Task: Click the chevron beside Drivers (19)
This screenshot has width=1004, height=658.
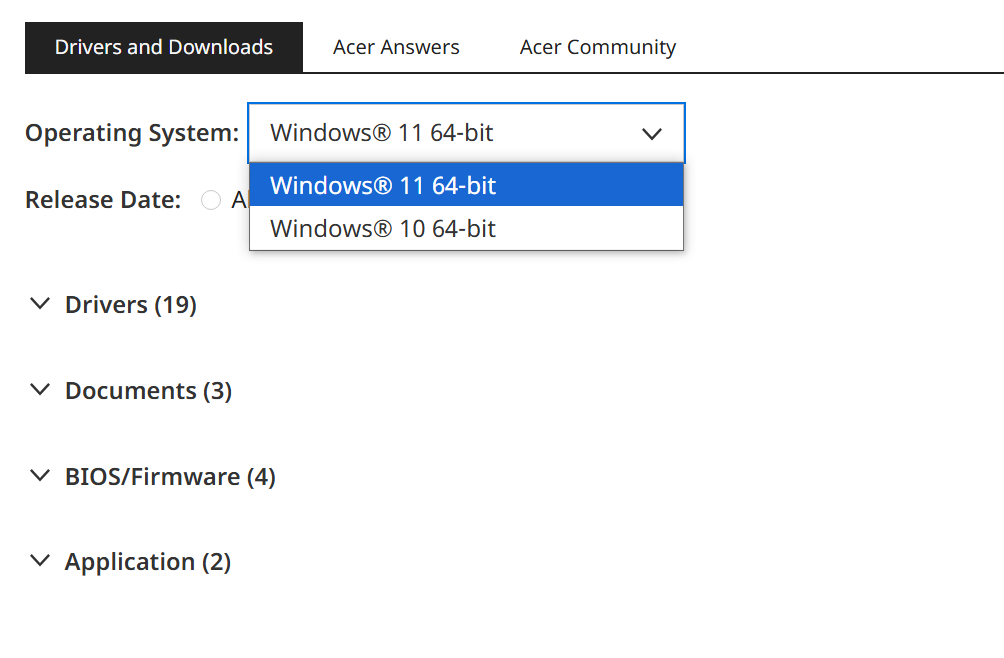Action: [x=40, y=303]
